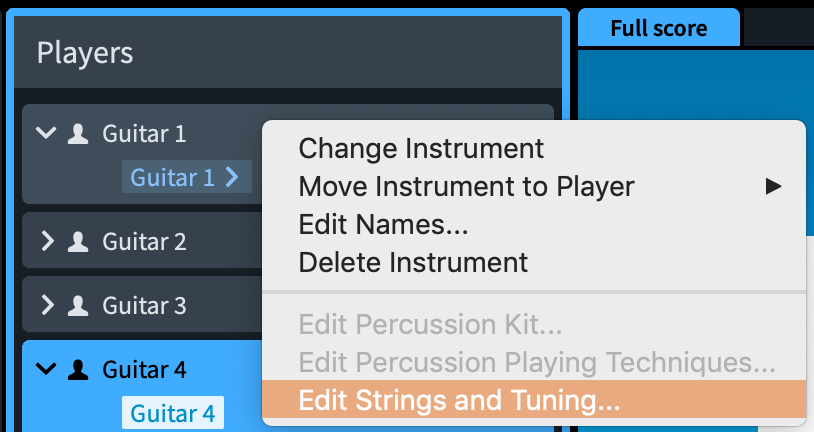Select Move Instrument to Player
814x432 pixels.
(x=466, y=186)
